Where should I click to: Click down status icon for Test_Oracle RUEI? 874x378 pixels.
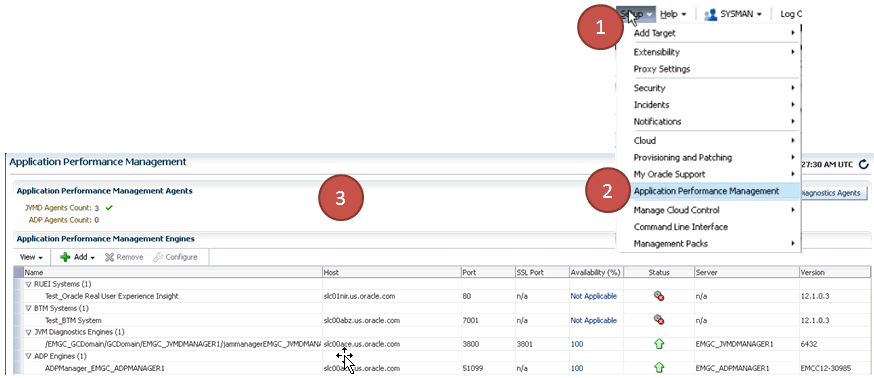tap(659, 296)
